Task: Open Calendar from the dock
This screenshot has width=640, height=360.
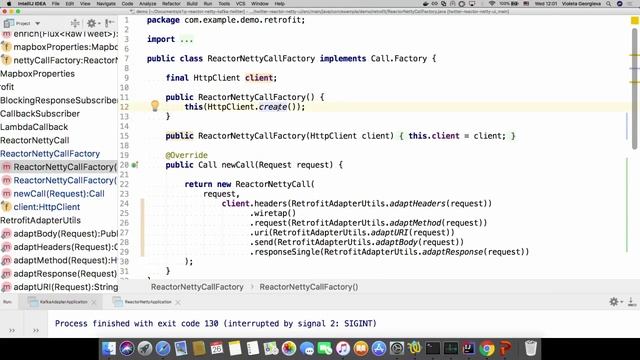Action: point(217,349)
